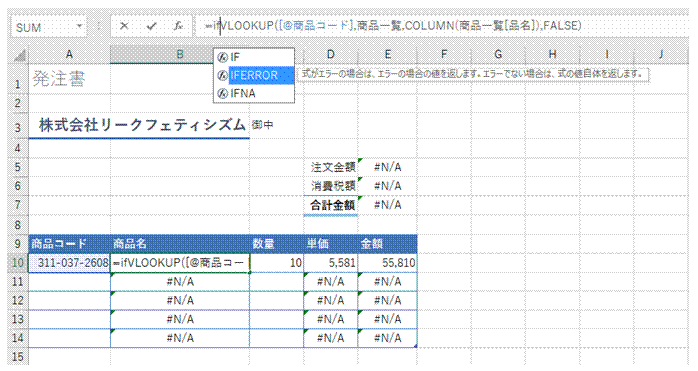Click the #N/A value next to 合計金額
The width and height of the screenshot is (698, 371).
click(387, 205)
